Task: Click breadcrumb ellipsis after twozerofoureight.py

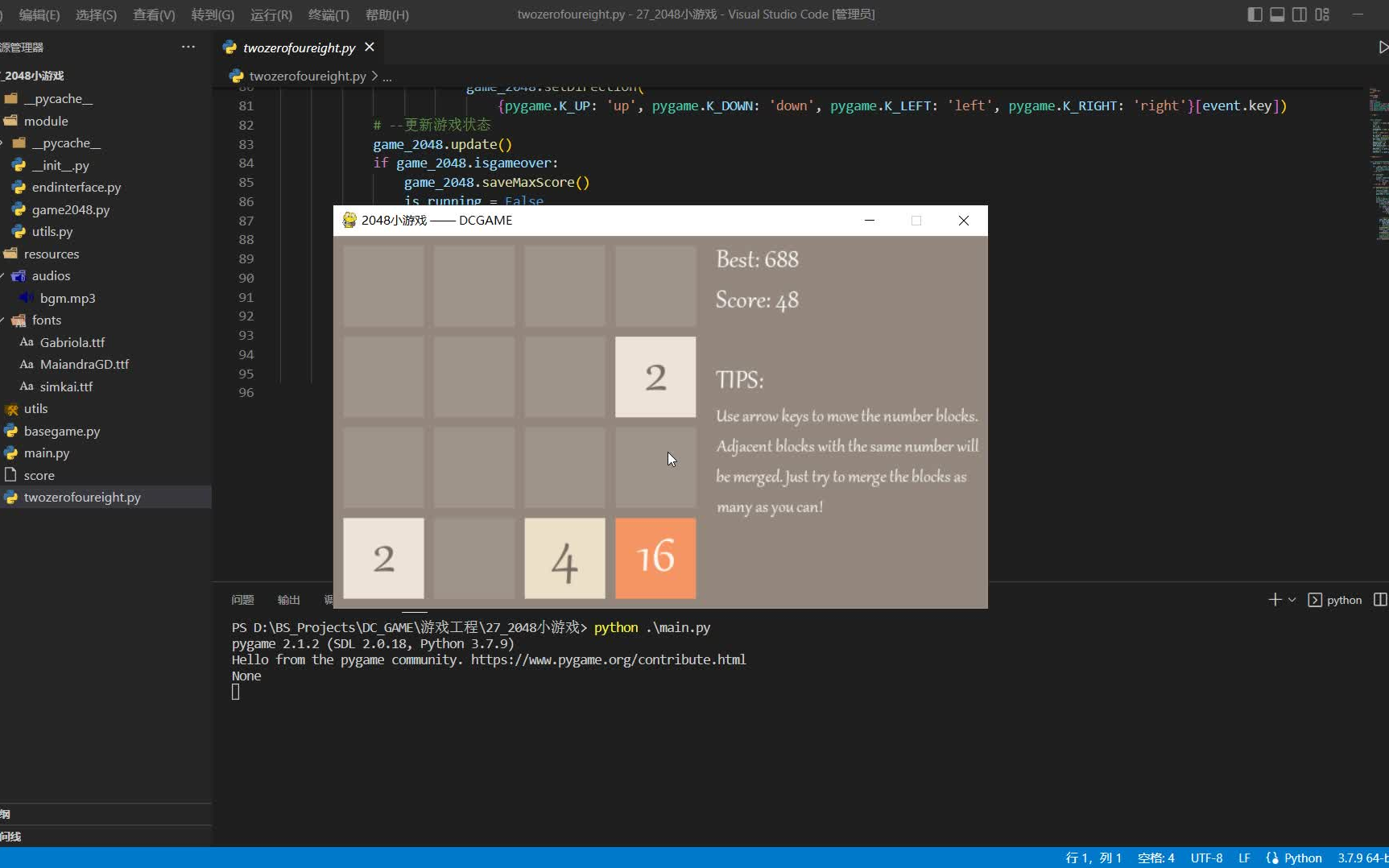Action: [x=387, y=76]
